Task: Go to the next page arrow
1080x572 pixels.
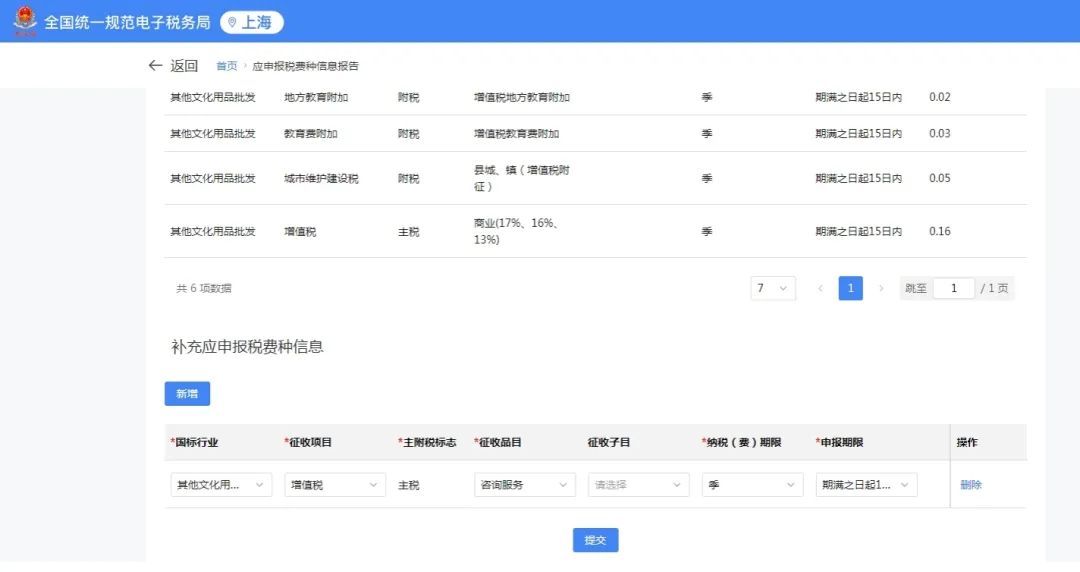Action: coord(881,288)
